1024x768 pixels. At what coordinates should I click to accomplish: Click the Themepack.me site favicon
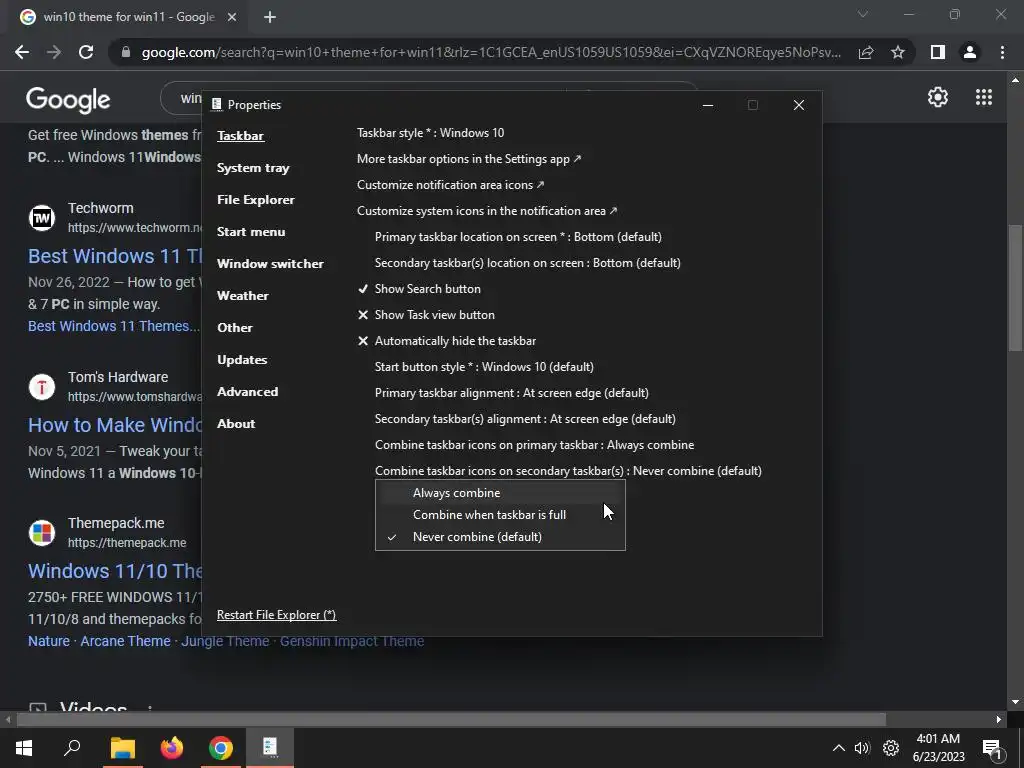42,532
